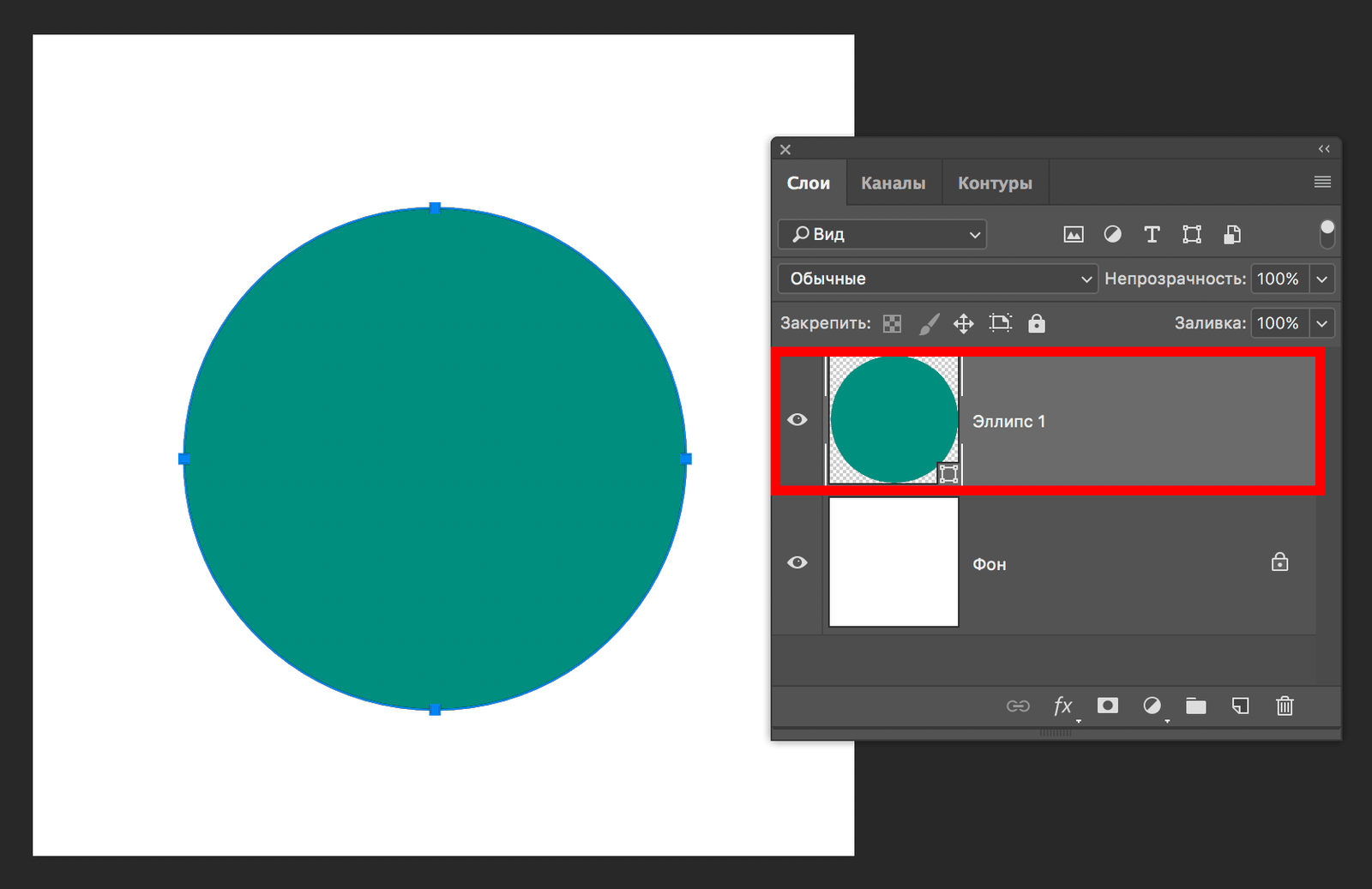This screenshot has width=1372, height=889.
Task: Filter layers by type (T icon)
Action: pos(1152,235)
